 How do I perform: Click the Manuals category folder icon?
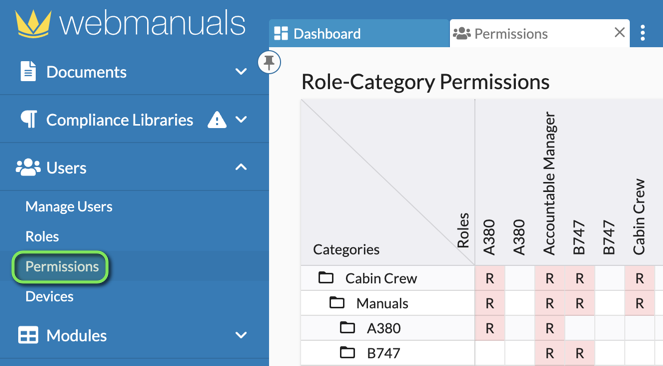337,303
